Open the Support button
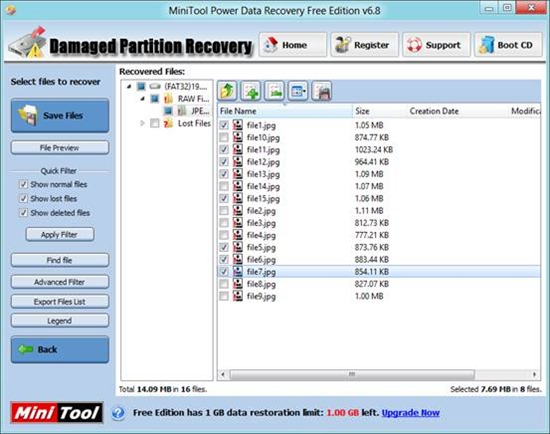Screen dimensions: 550x434 436,45
